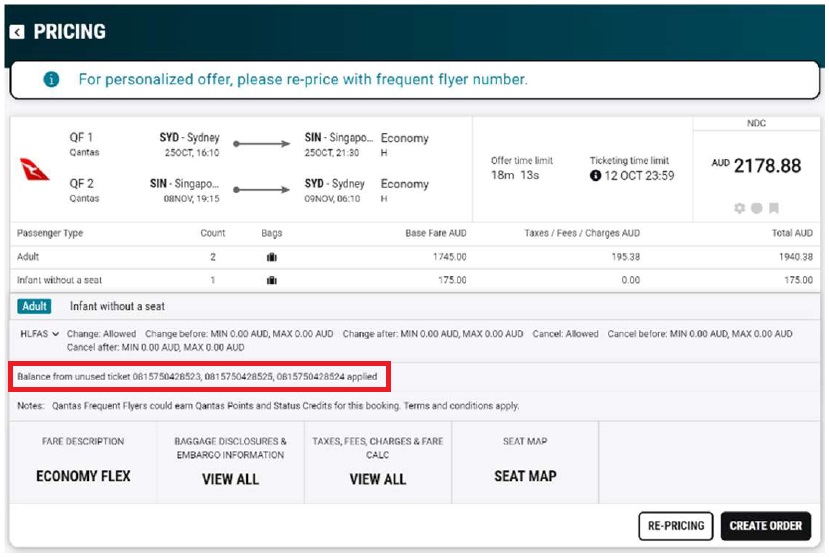Click the bookmark icon under the price
The height and width of the screenshot is (557, 829).
(774, 208)
